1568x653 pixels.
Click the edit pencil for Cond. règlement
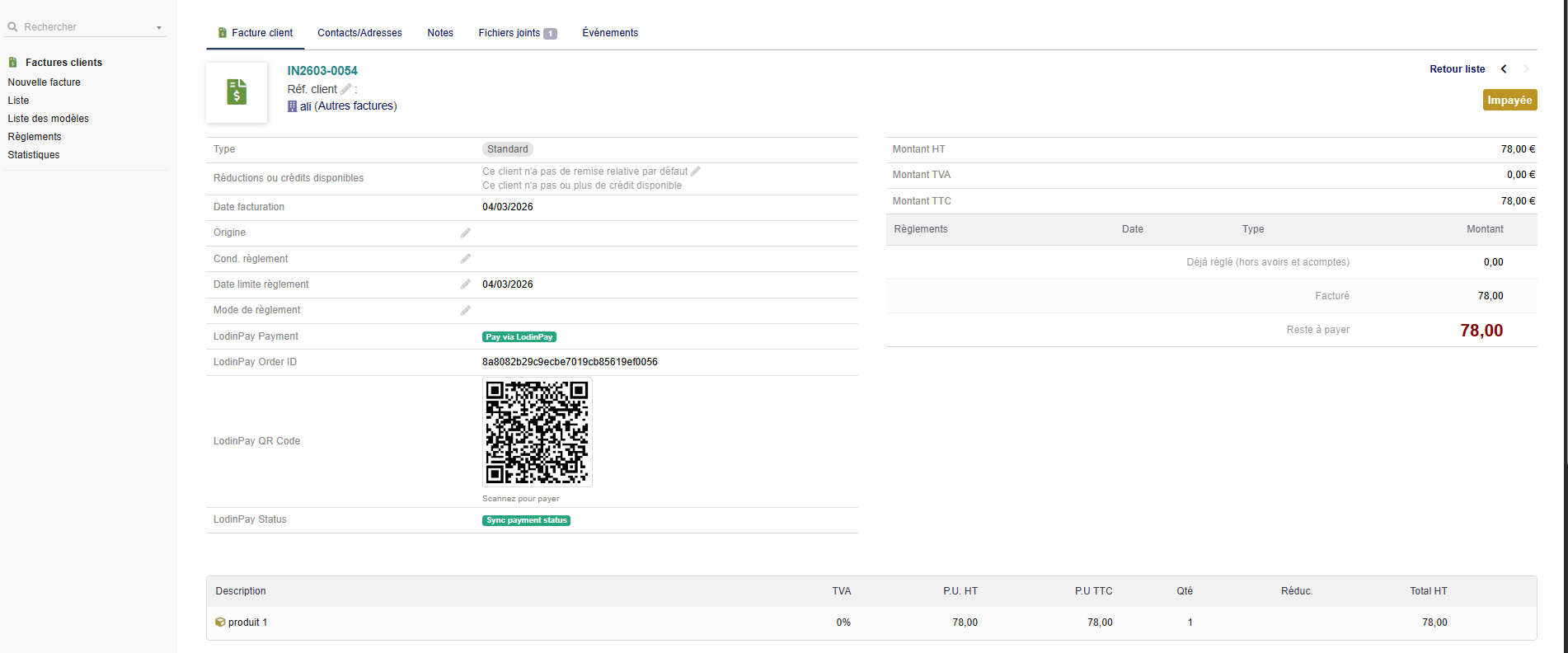pyautogui.click(x=466, y=259)
